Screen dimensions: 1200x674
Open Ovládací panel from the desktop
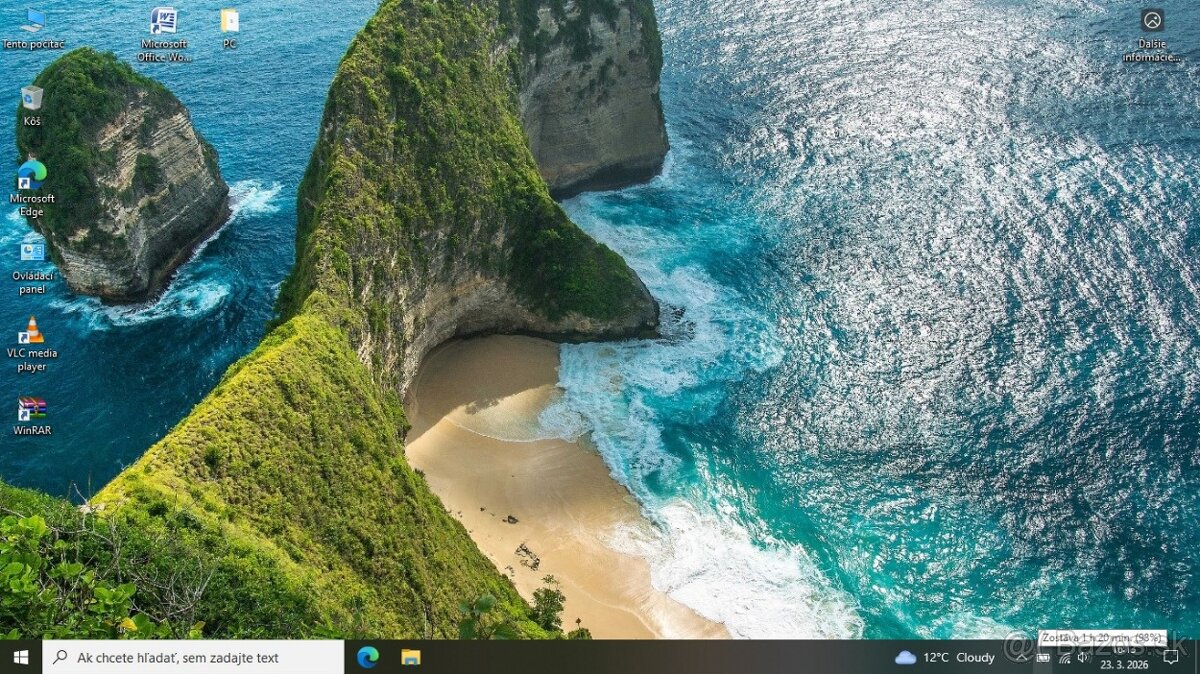[x=31, y=252]
